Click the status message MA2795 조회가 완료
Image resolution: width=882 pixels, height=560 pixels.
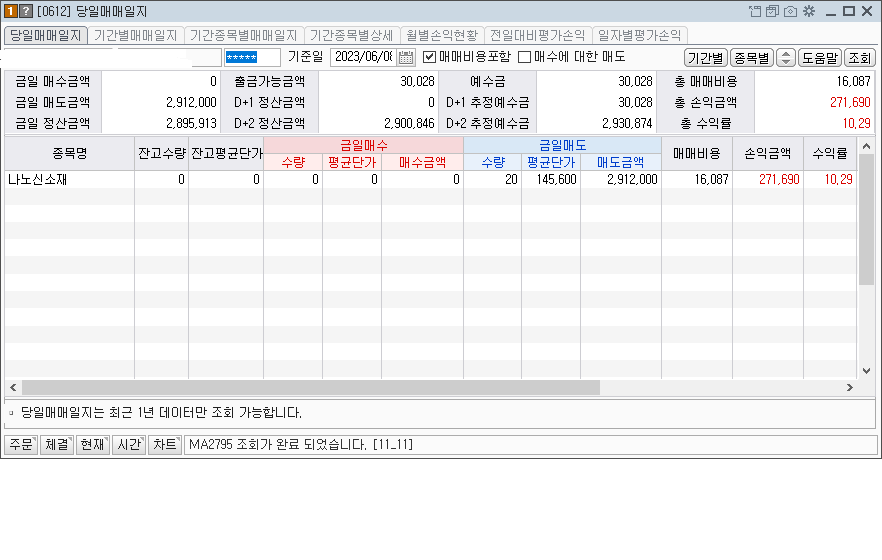(x=300, y=445)
